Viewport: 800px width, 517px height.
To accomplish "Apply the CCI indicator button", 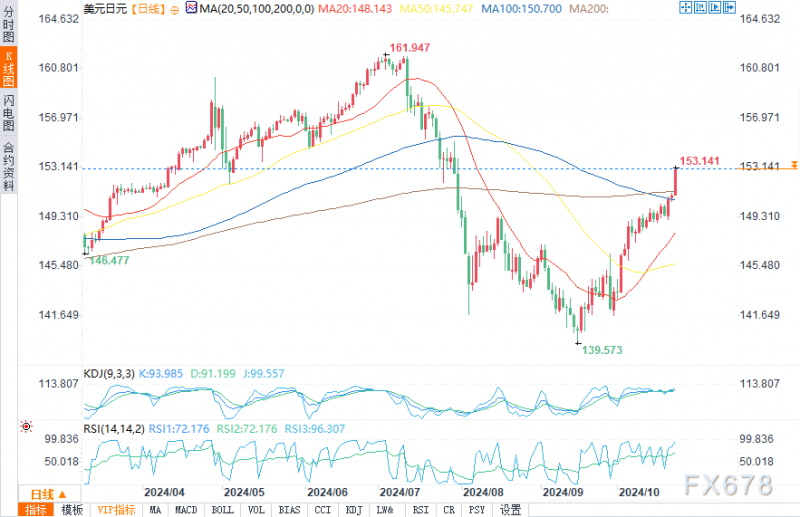I will pyautogui.click(x=322, y=510).
